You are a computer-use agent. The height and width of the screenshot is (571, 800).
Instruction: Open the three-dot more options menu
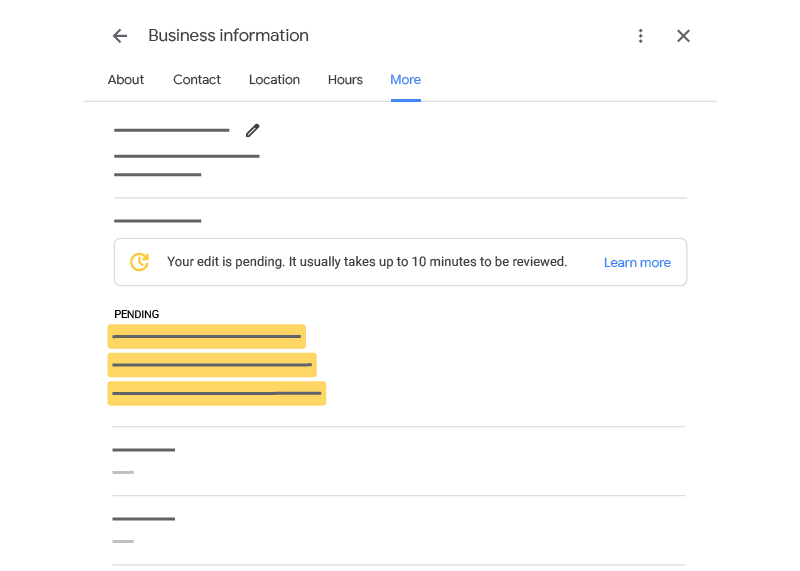pyautogui.click(x=641, y=36)
